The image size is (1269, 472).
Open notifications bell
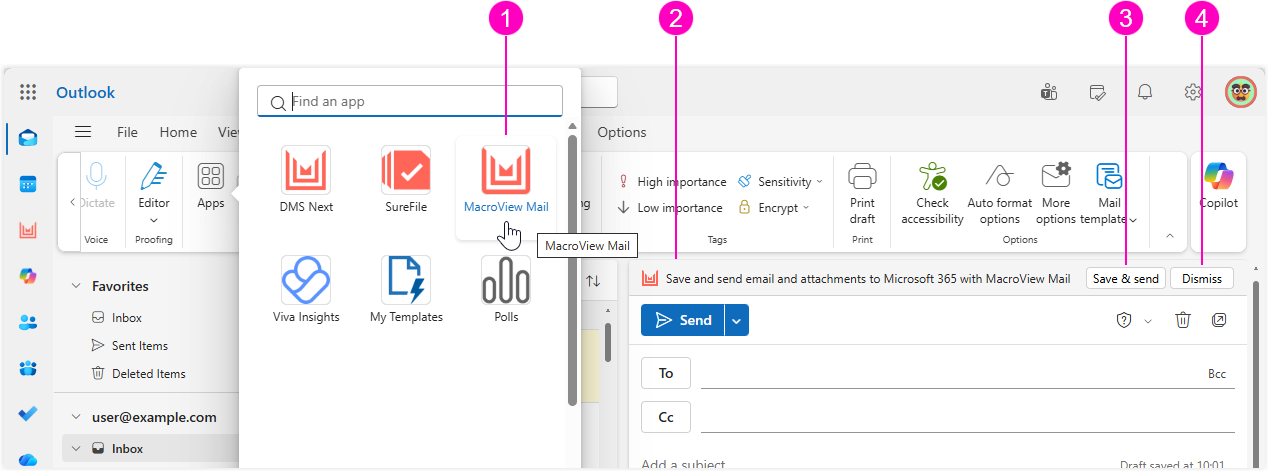click(x=1145, y=92)
